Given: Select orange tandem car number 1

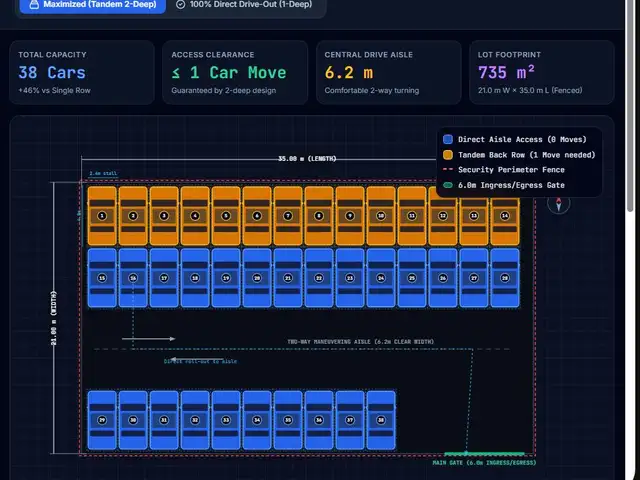Looking at the screenshot, I should 102,216.
